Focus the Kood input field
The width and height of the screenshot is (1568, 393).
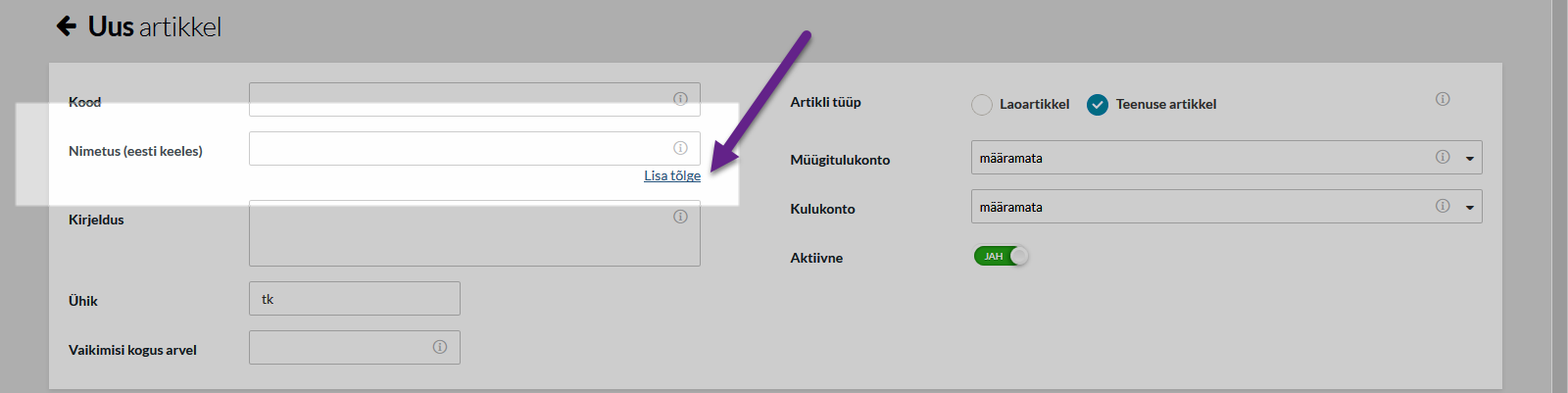tap(474, 100)
